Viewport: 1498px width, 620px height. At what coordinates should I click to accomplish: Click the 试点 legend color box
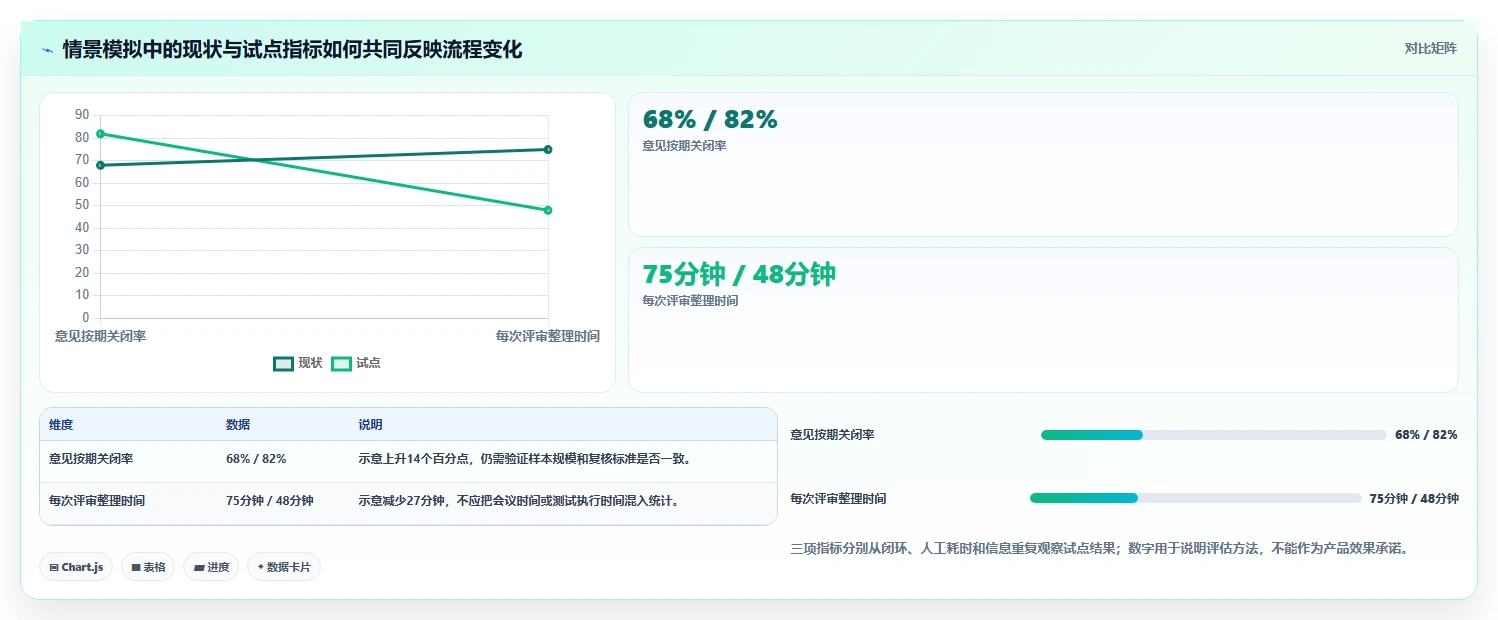click(x=341, y=363)
